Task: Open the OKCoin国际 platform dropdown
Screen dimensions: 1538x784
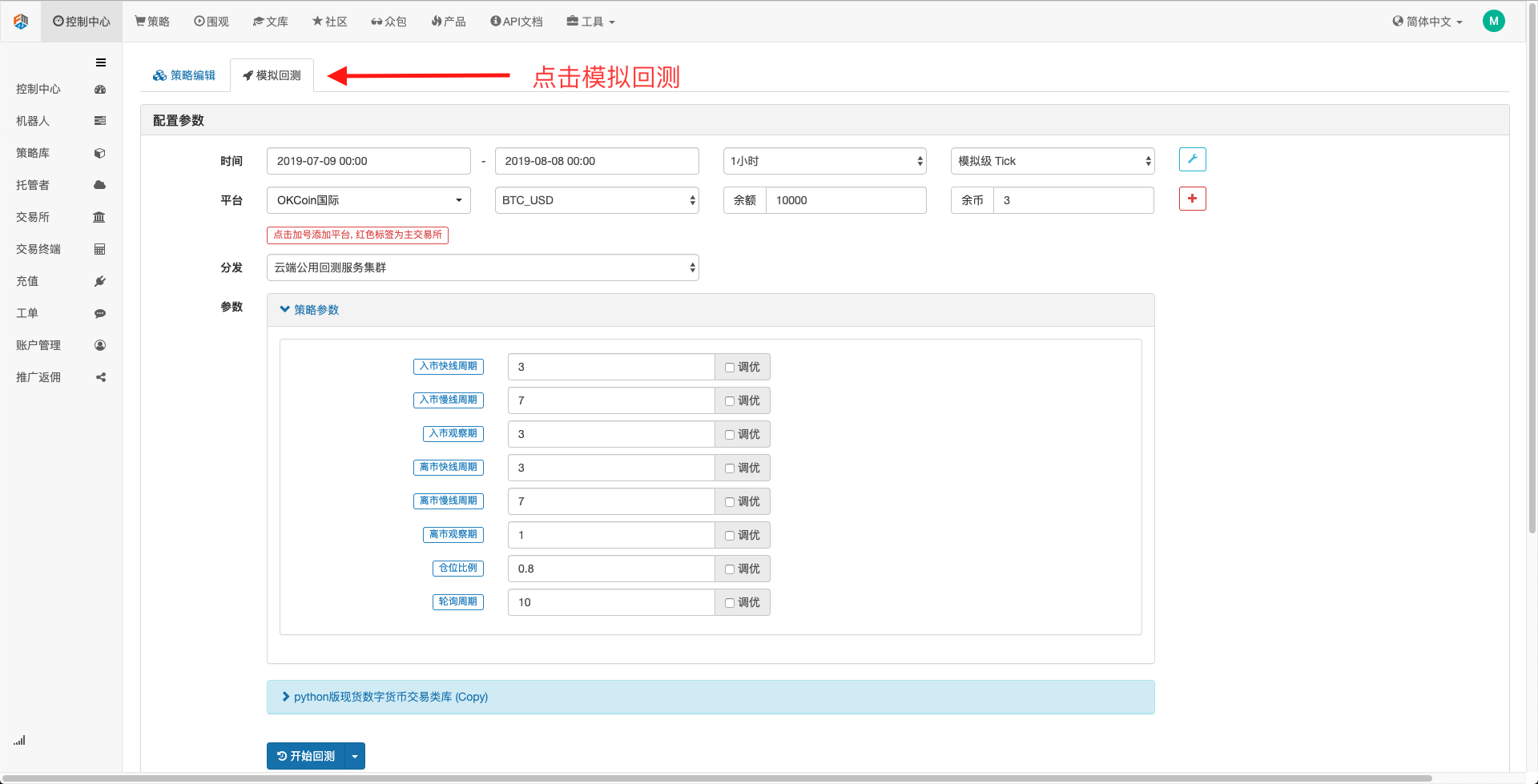Action: (368, 200)
